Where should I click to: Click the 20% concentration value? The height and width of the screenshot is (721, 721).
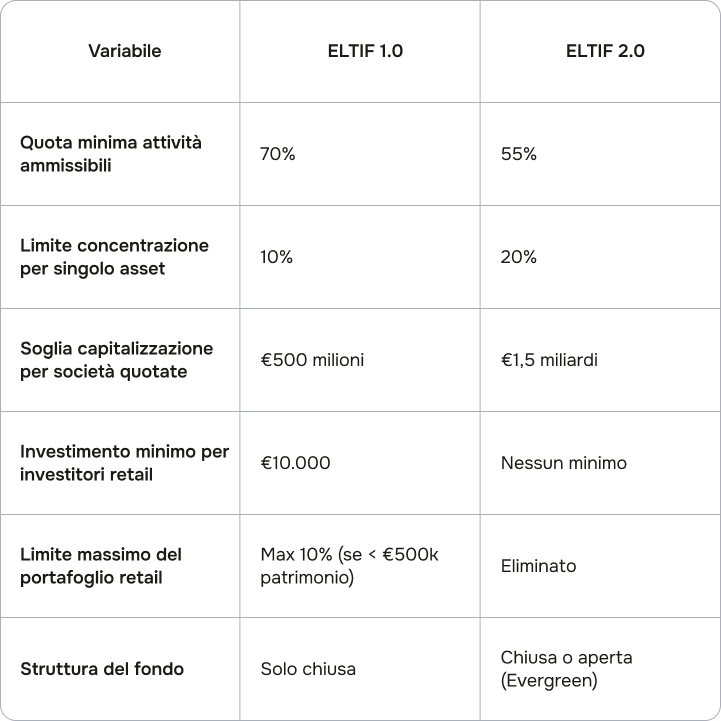[x=518, y=257]
